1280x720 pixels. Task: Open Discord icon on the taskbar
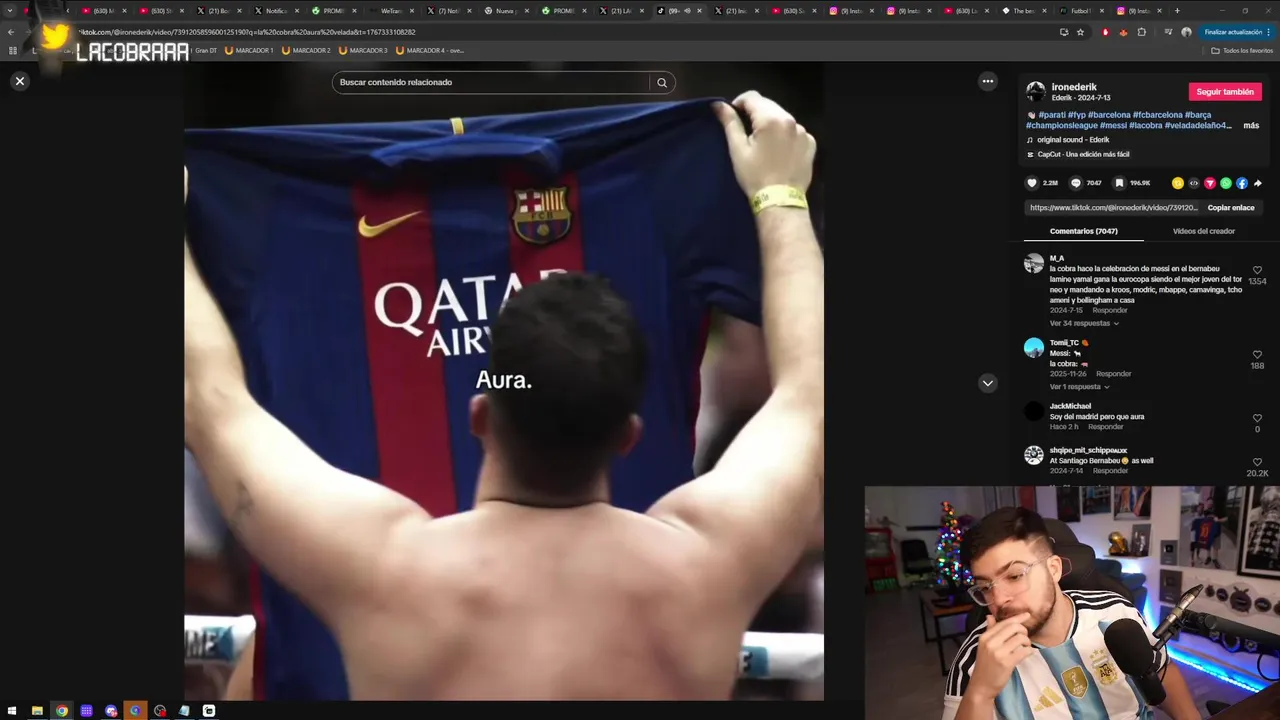coord(111,711)
